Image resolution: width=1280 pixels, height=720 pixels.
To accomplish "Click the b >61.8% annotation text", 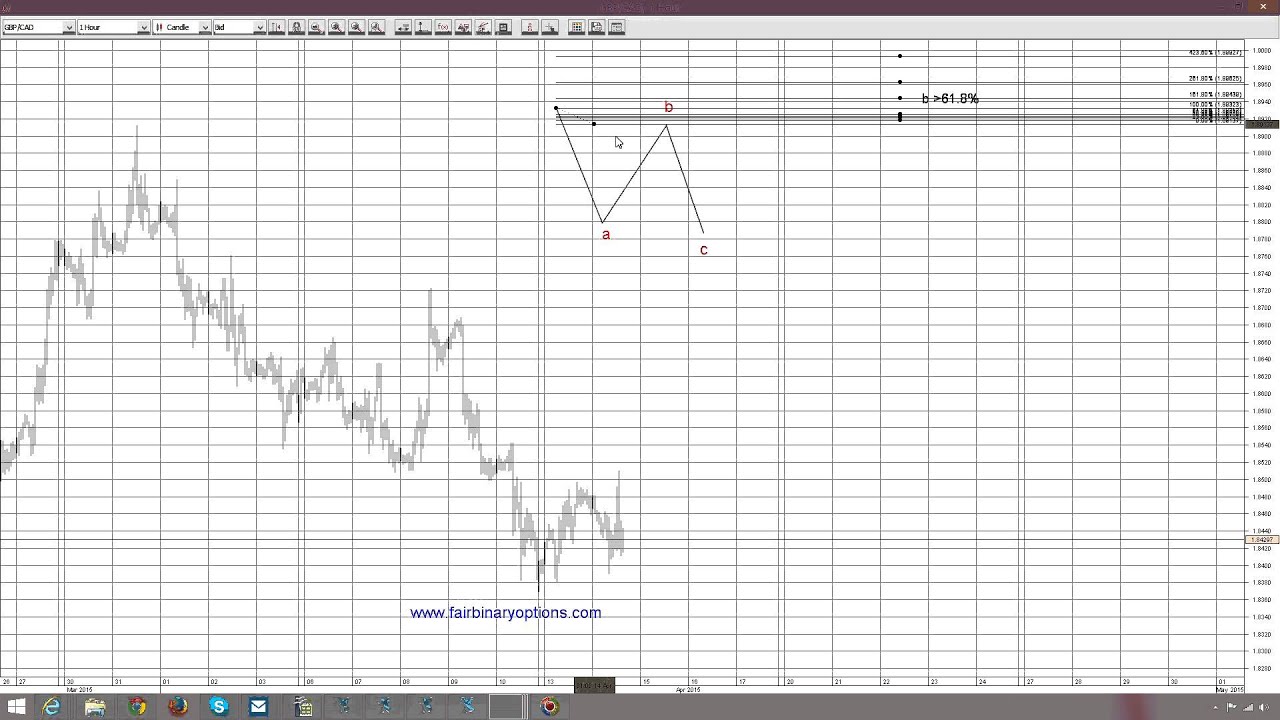I will [950, 99].
